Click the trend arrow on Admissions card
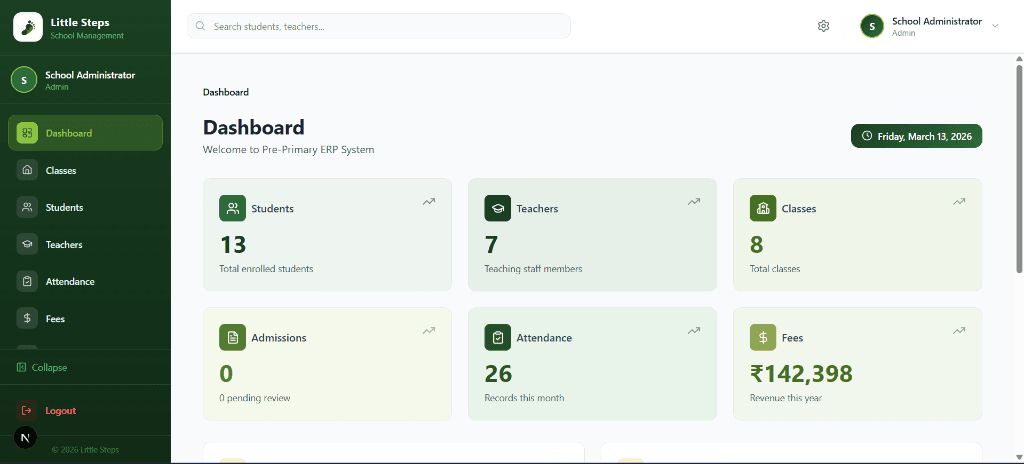Viewport: 1024px width, 464px height. click(x=428, y=331)
